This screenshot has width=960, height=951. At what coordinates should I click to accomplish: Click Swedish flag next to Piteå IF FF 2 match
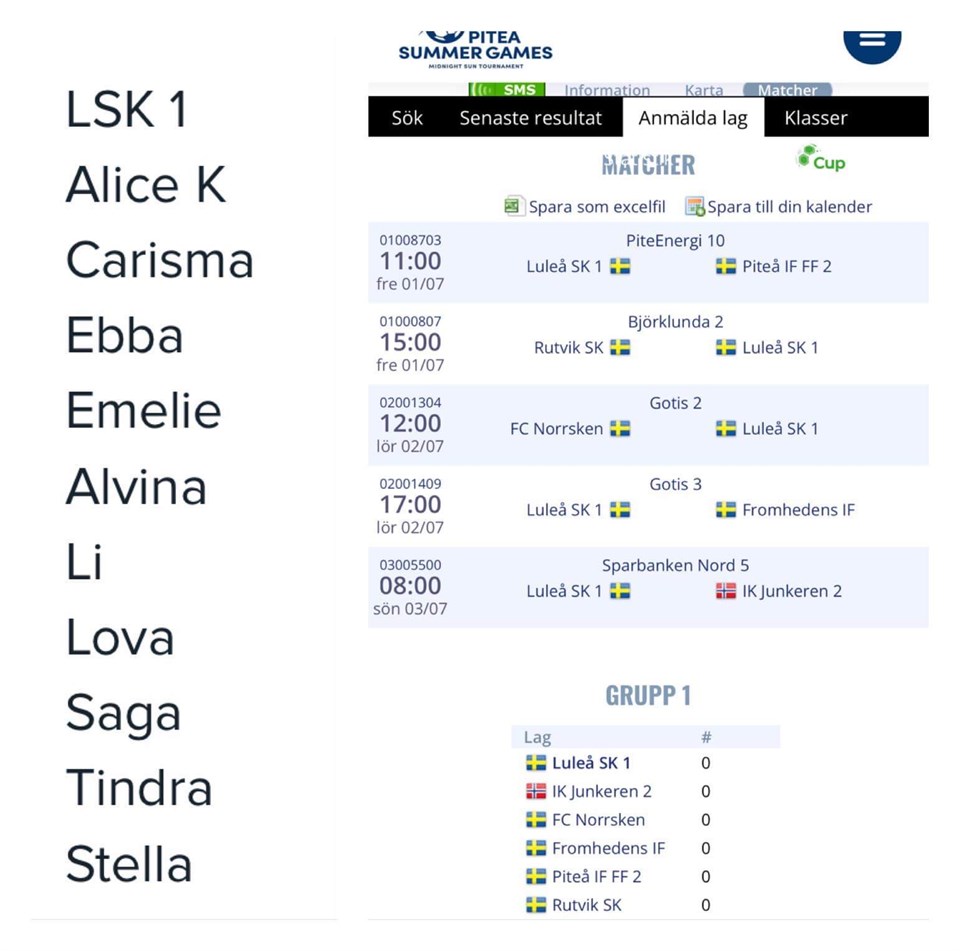[726, 266]
